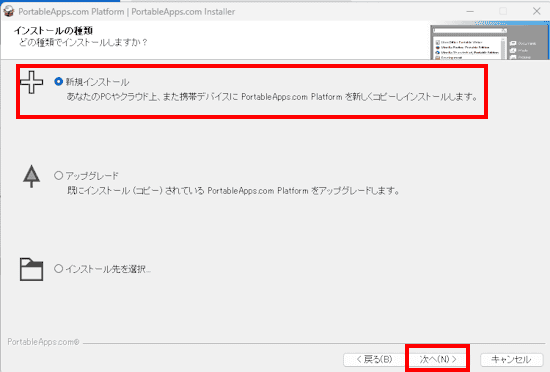Image resolution: width=550 pixels, height=372 pixels.
Task: Close the installer window
Action: point(537,11)
